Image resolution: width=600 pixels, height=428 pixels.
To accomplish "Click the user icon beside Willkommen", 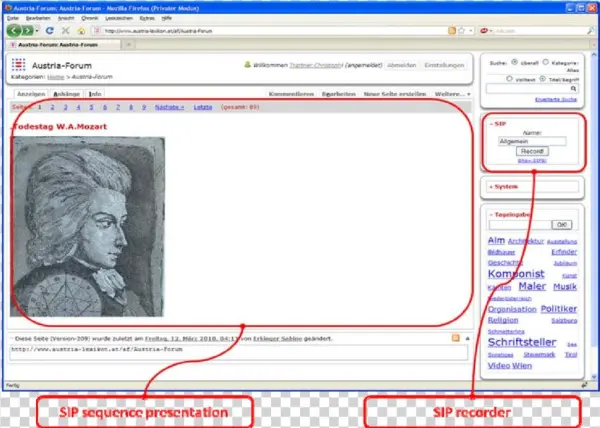I will 247,65.
